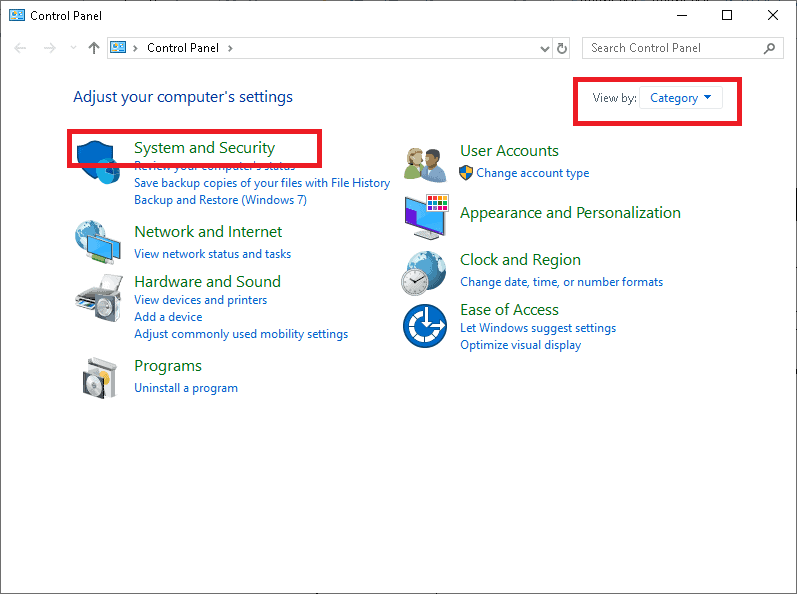Click the System and Security shield icon
Screen dimensions: 797x594
click(x=98, y=162)
